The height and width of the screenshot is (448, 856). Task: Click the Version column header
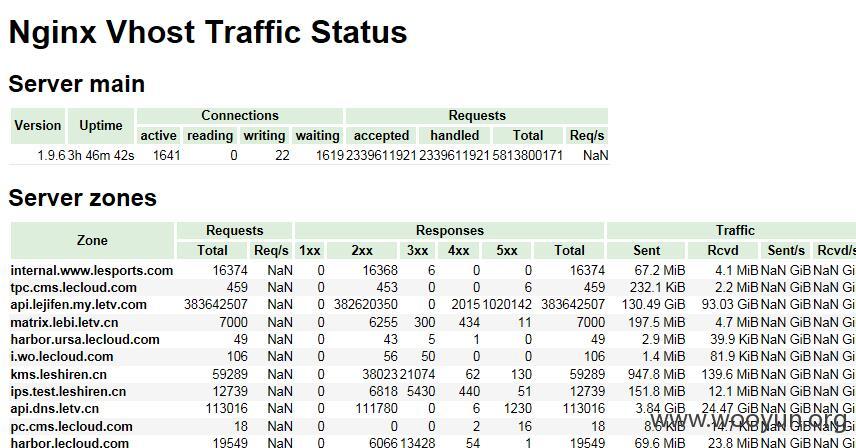[38, 126]
